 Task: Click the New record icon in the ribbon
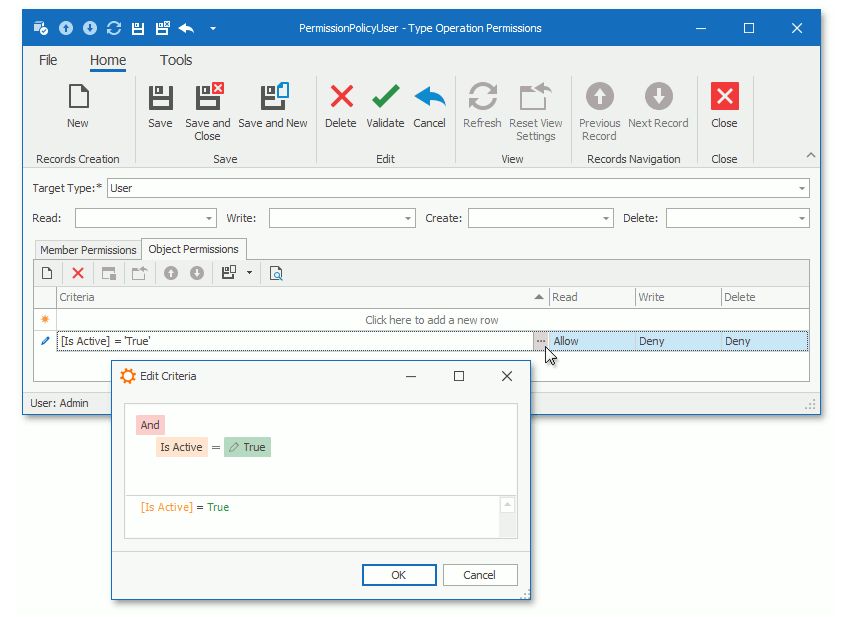[x=77, y=97]
